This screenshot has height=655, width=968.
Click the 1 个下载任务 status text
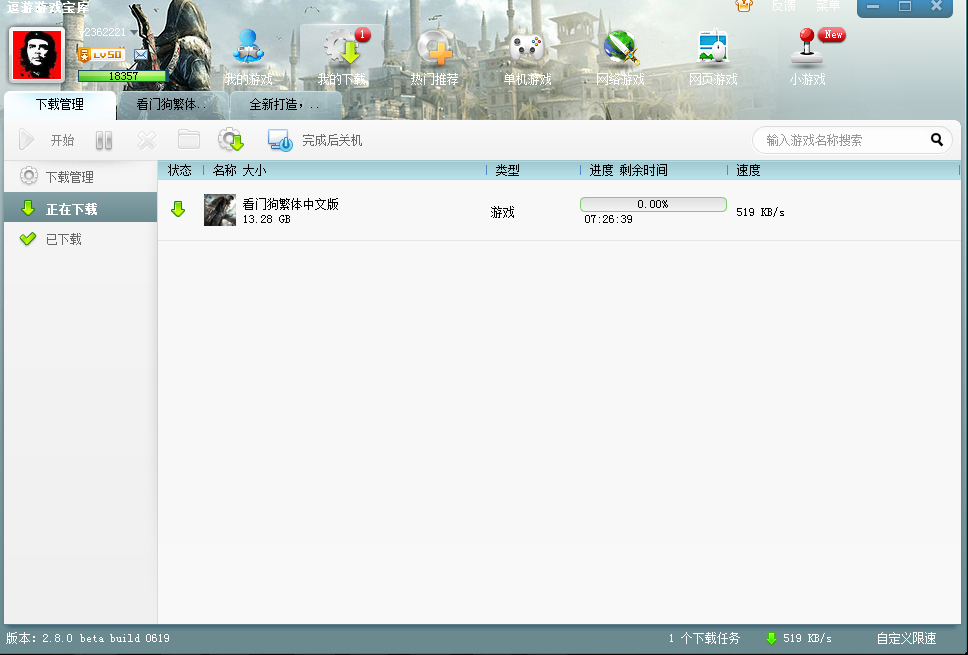click(x=704, y=638)
